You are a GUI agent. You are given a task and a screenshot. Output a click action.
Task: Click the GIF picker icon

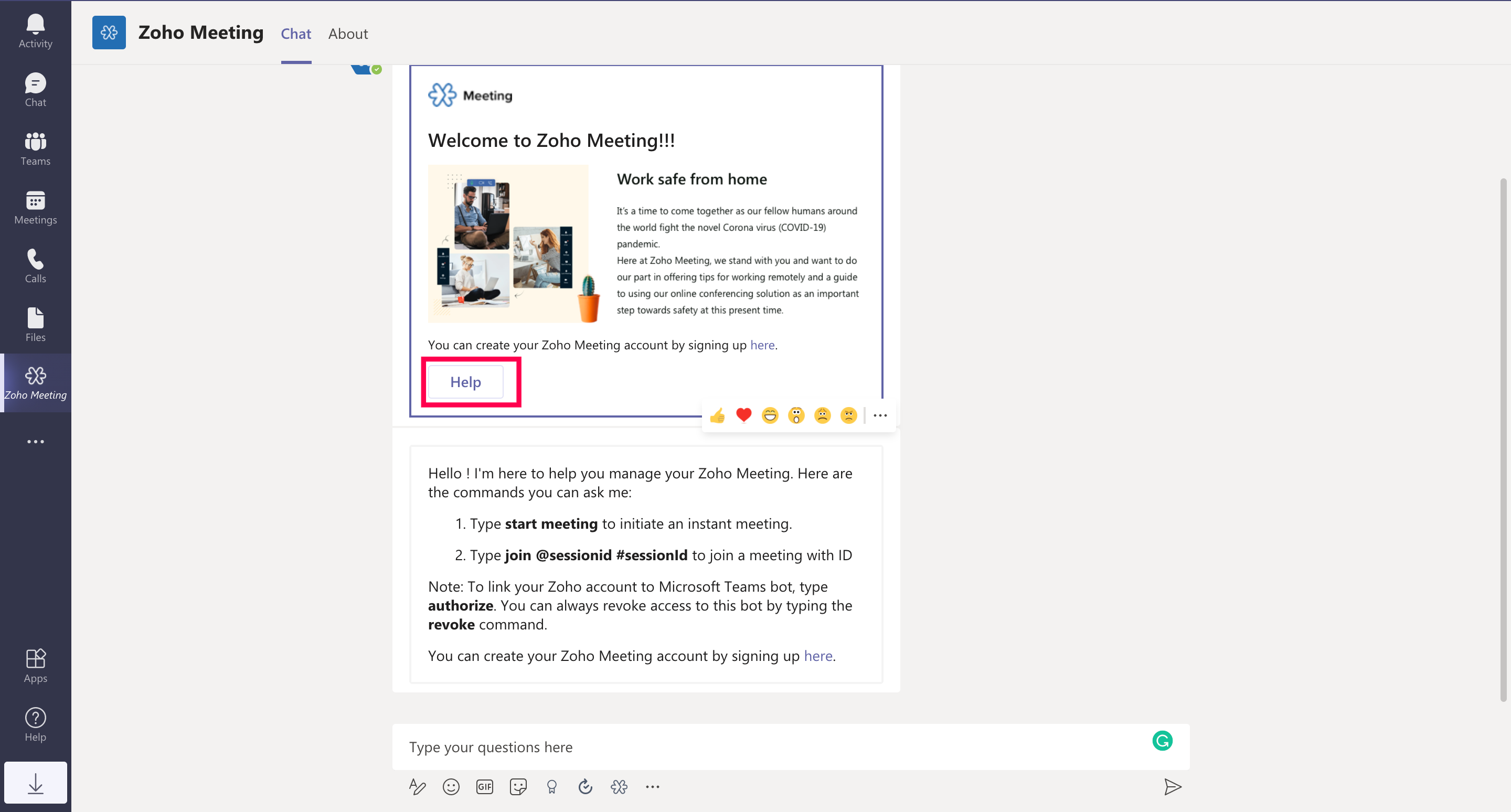pyautogui.click(x=484, y=787)
